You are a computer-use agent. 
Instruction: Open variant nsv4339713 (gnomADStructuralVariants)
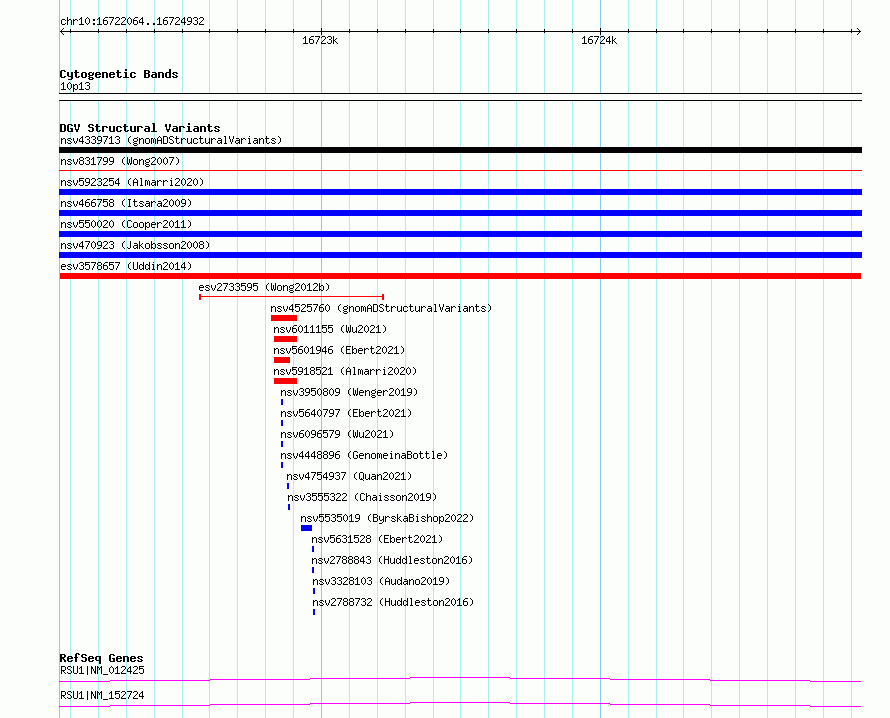(x=171, y=140)
